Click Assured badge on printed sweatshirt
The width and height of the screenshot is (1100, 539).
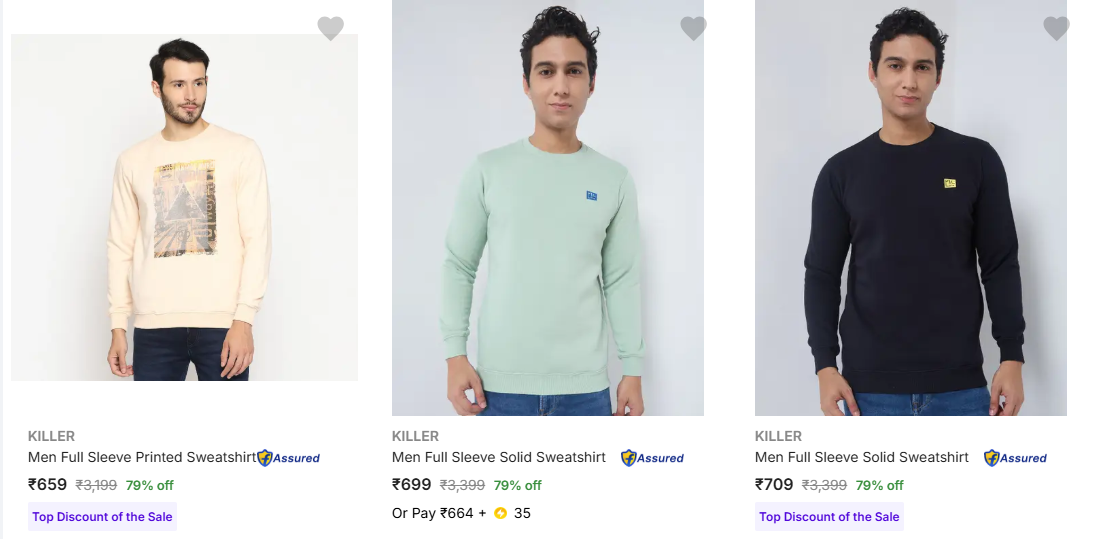289,458
